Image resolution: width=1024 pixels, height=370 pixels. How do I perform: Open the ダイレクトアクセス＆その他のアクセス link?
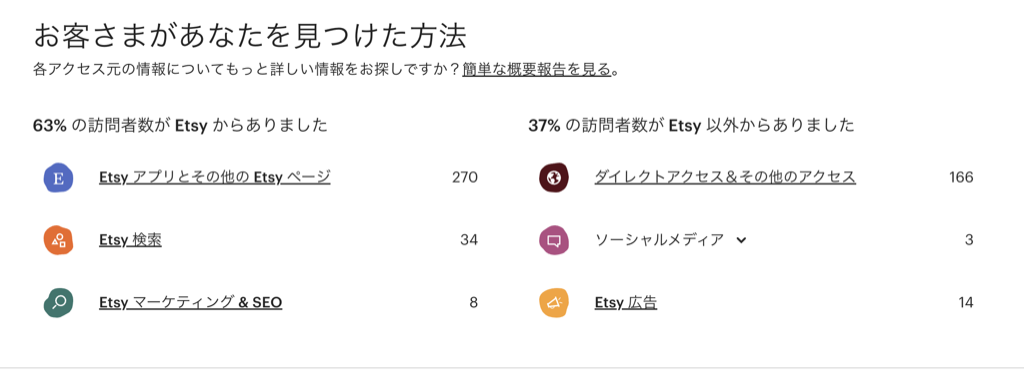(x=725, y=177)
